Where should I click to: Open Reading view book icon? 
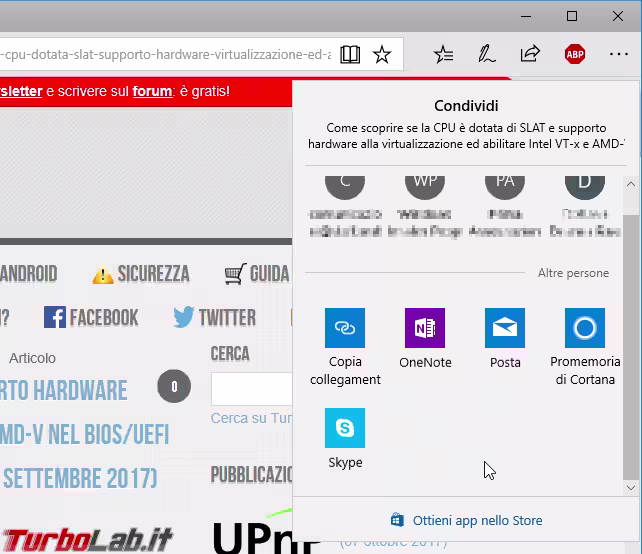coord(350,54)
